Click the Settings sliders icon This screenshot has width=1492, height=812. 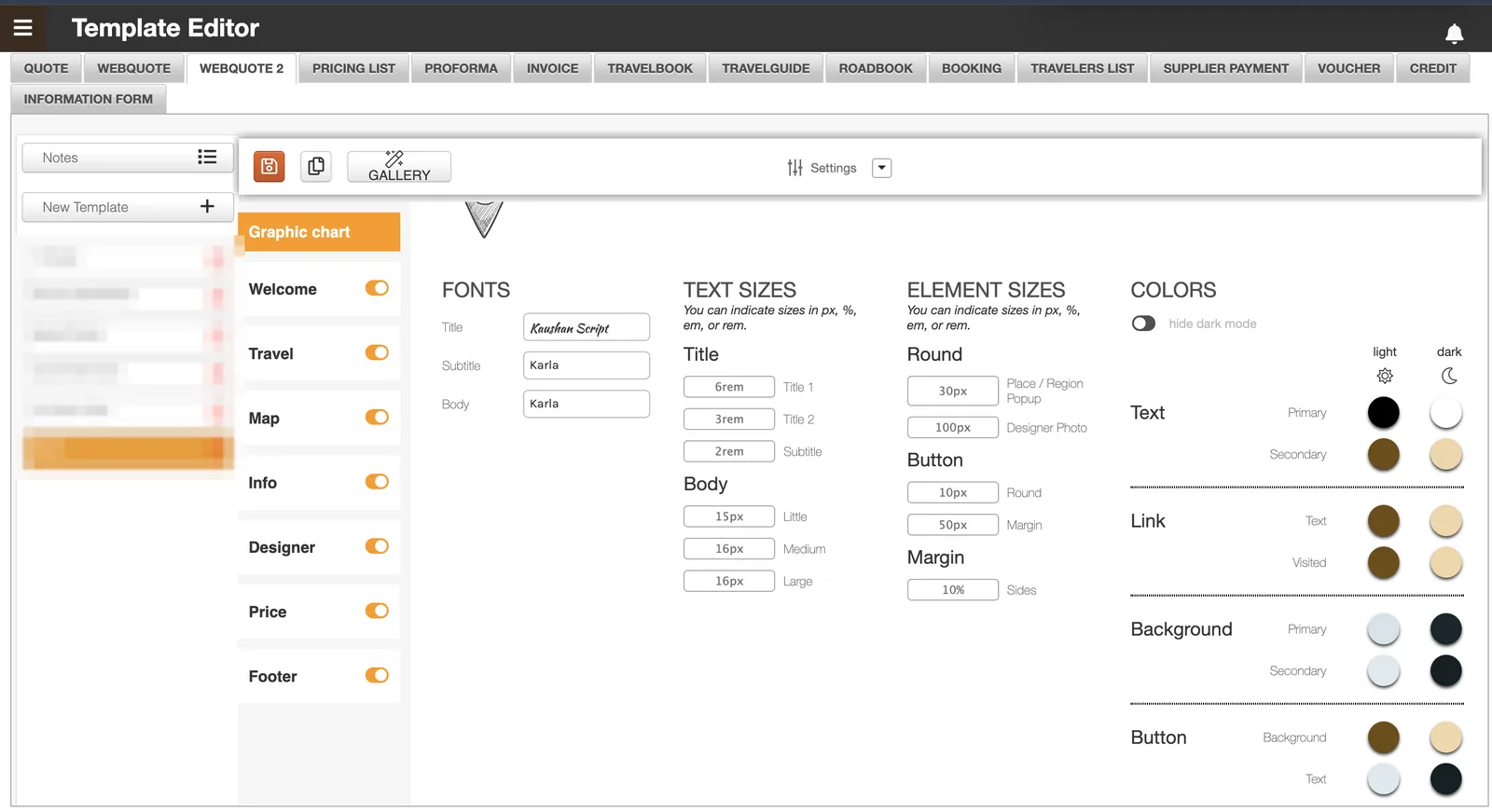(794, 168)
